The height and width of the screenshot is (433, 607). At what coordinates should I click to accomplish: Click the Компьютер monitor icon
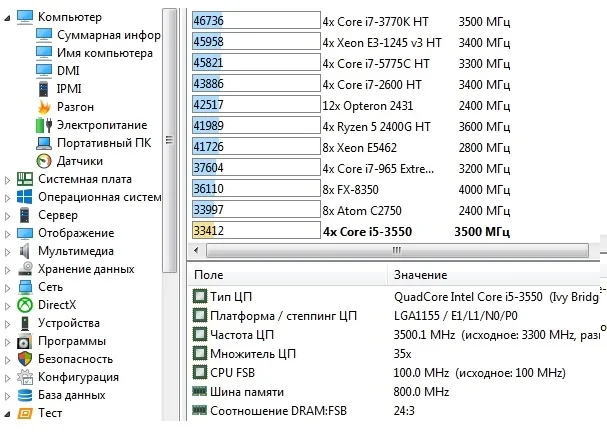[x=25, y=17]
